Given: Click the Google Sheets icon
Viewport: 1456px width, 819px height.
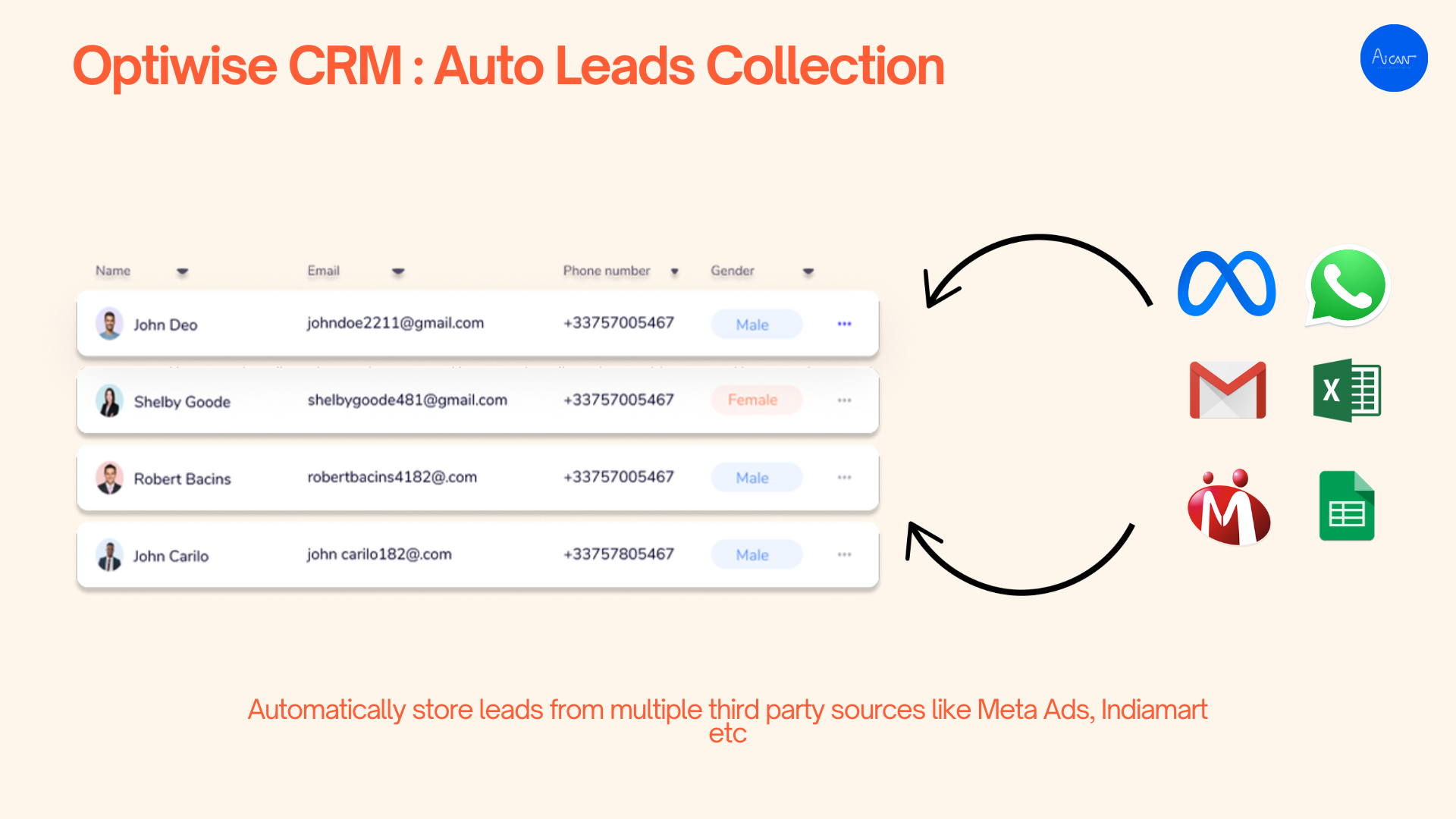Looking at the screenshot, I should [x=1347, y=506].
